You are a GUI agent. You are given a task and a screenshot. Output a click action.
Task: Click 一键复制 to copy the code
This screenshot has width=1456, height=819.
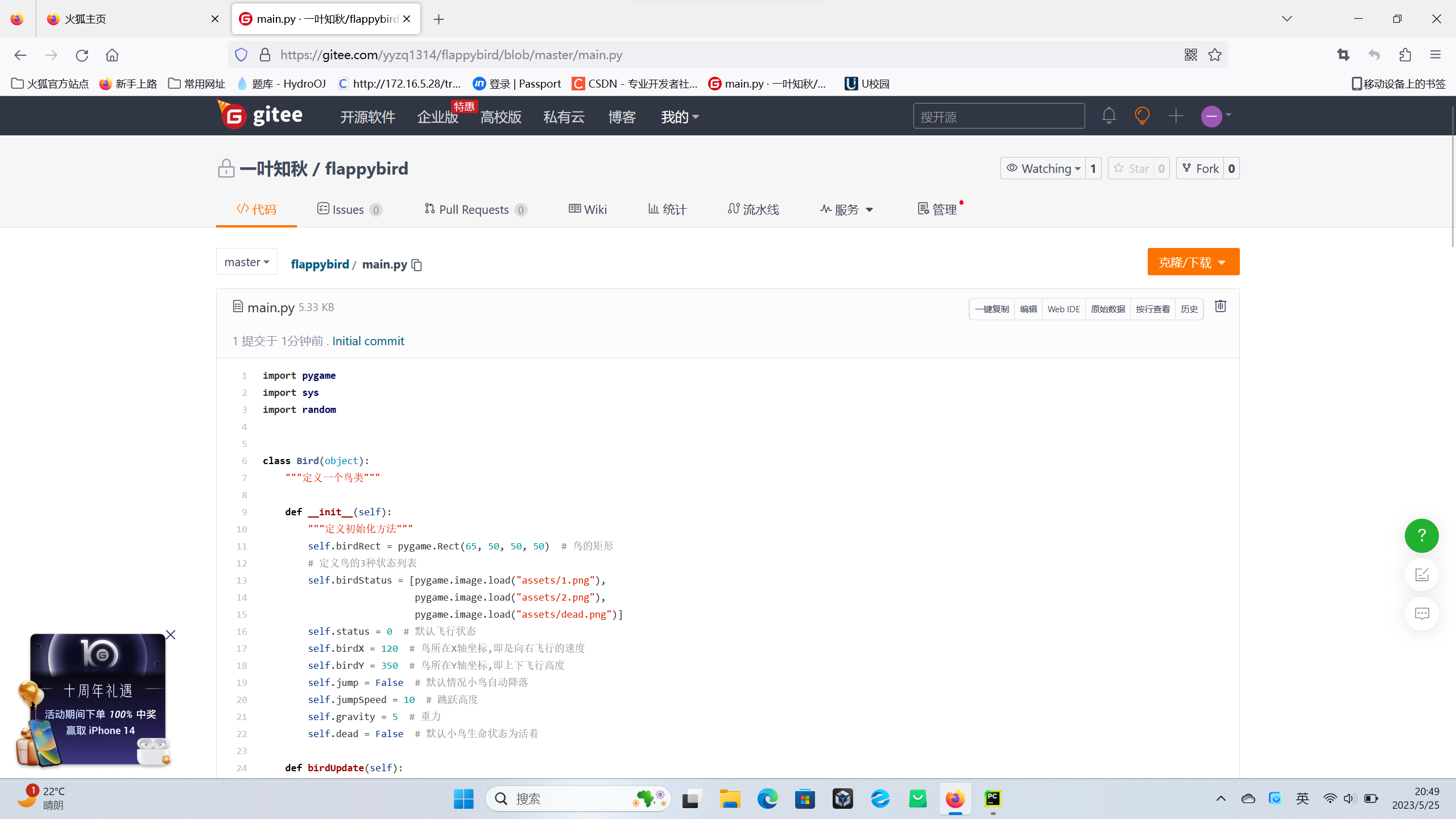(x=991, y=309)
